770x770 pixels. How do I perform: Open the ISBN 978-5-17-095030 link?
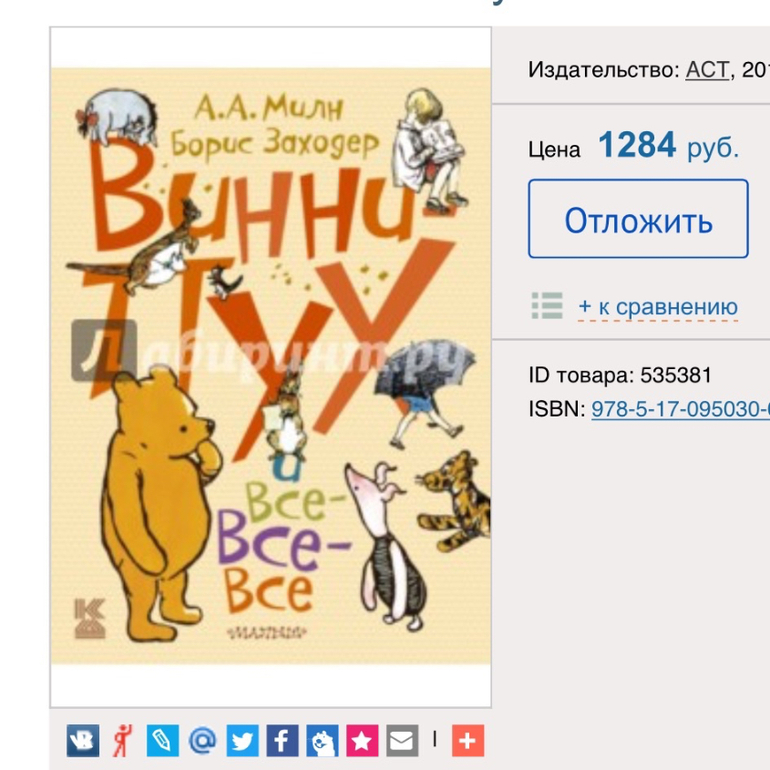681,409
